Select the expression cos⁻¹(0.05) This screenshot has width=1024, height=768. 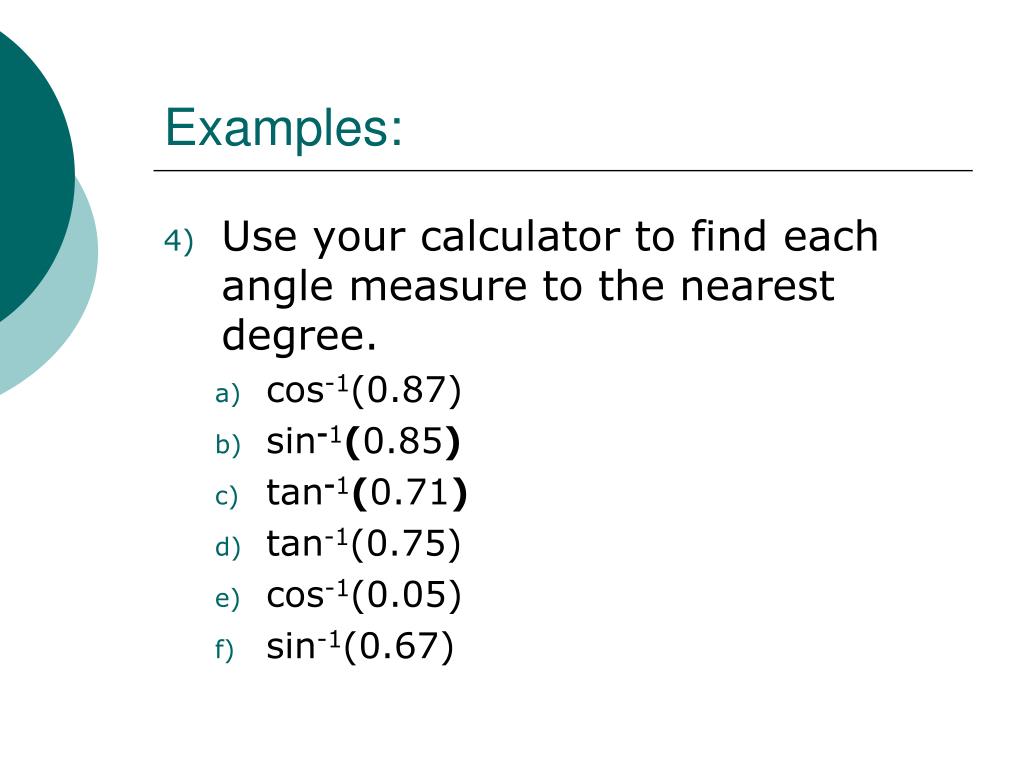tap(364, 596)
